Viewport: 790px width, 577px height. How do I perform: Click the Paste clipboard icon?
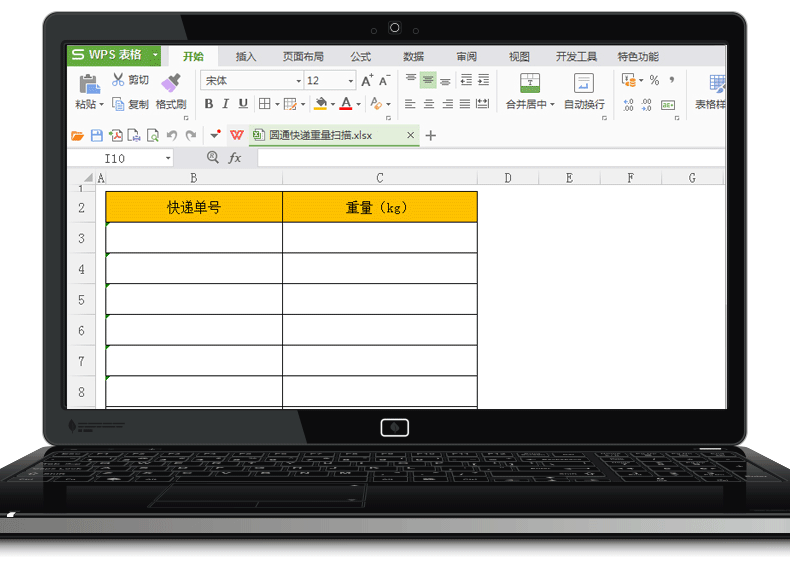tap(89, 83)
